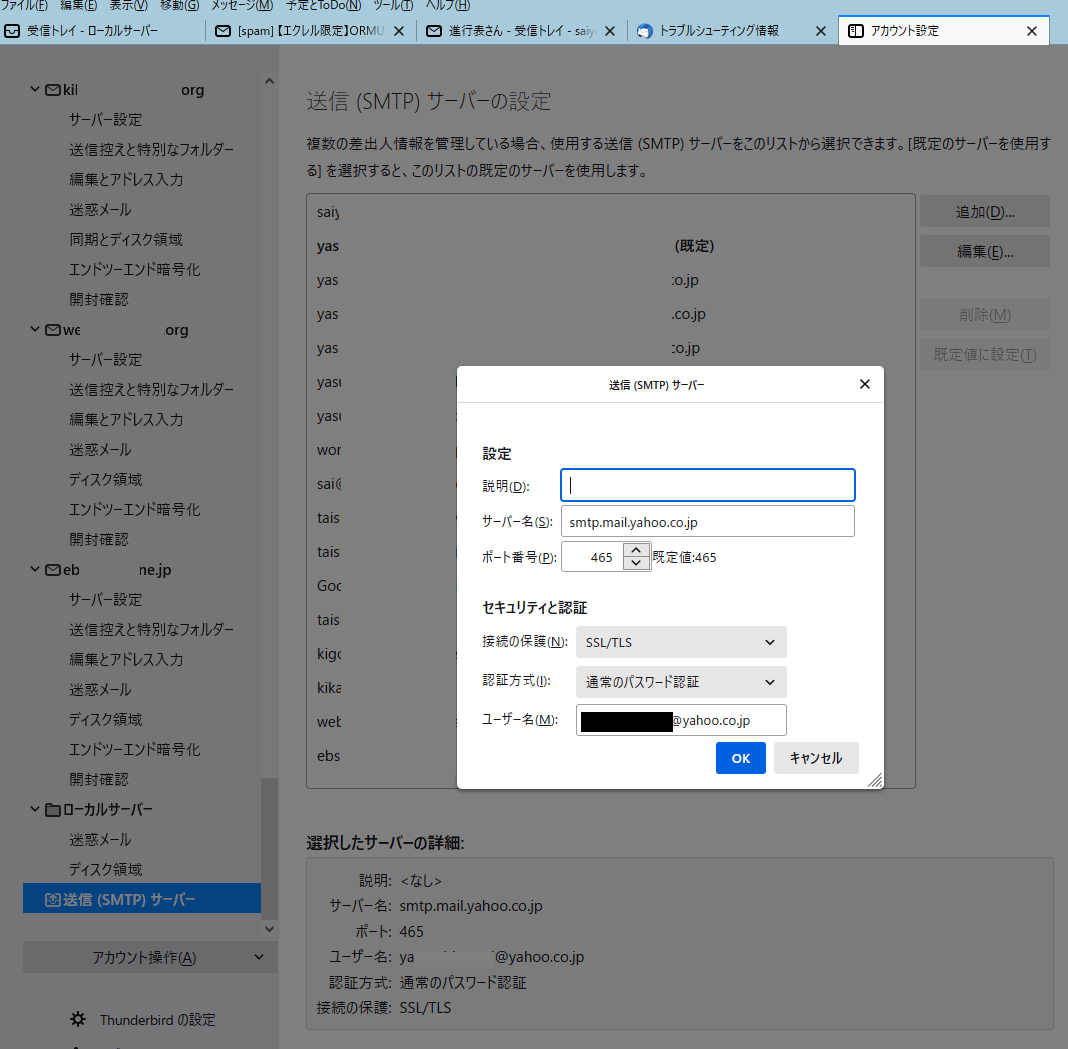Click the mail icon of eb account
This screenshot has height=1049, width=1068.
point(53,569)
